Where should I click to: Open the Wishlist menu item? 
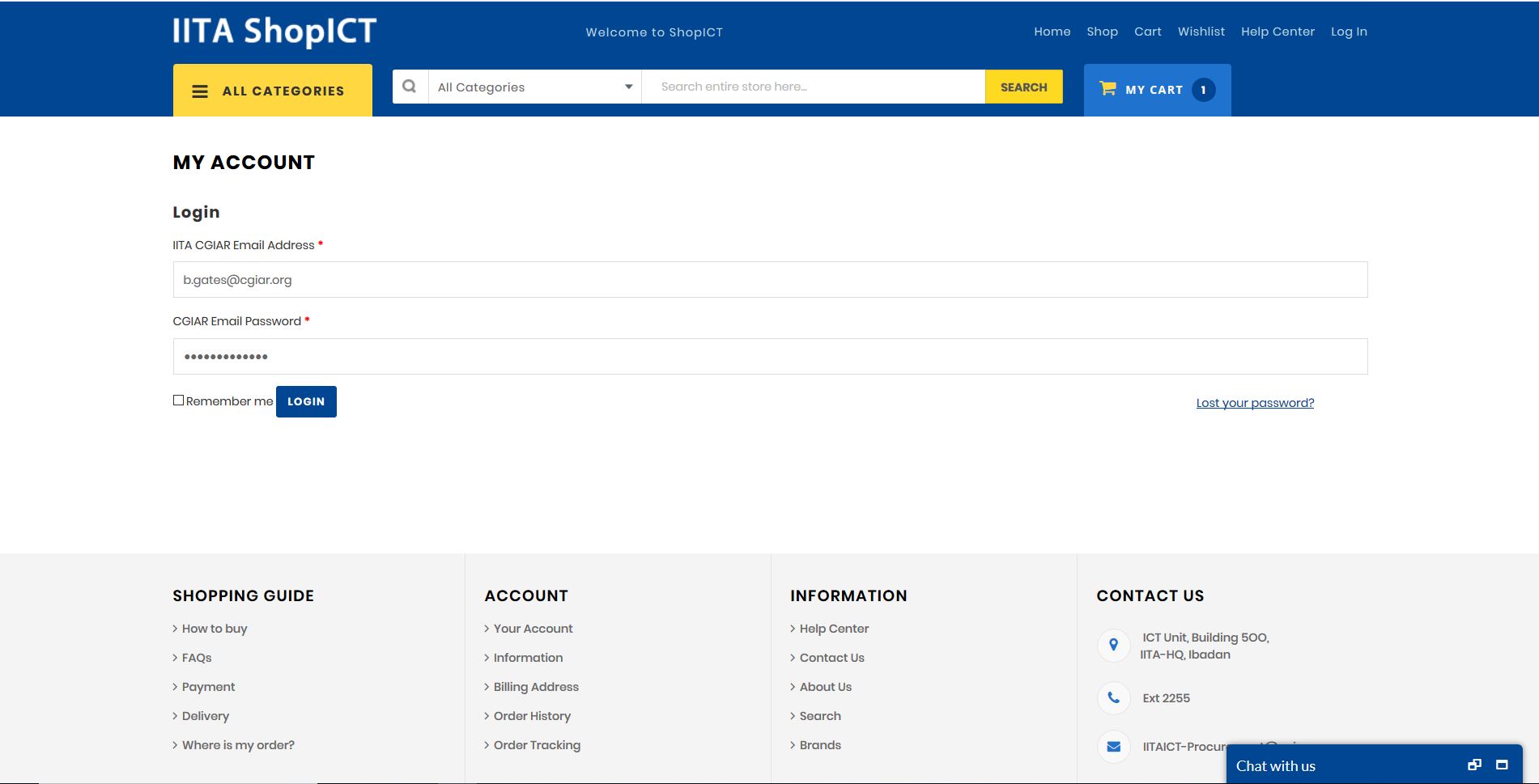point(1201,32)
